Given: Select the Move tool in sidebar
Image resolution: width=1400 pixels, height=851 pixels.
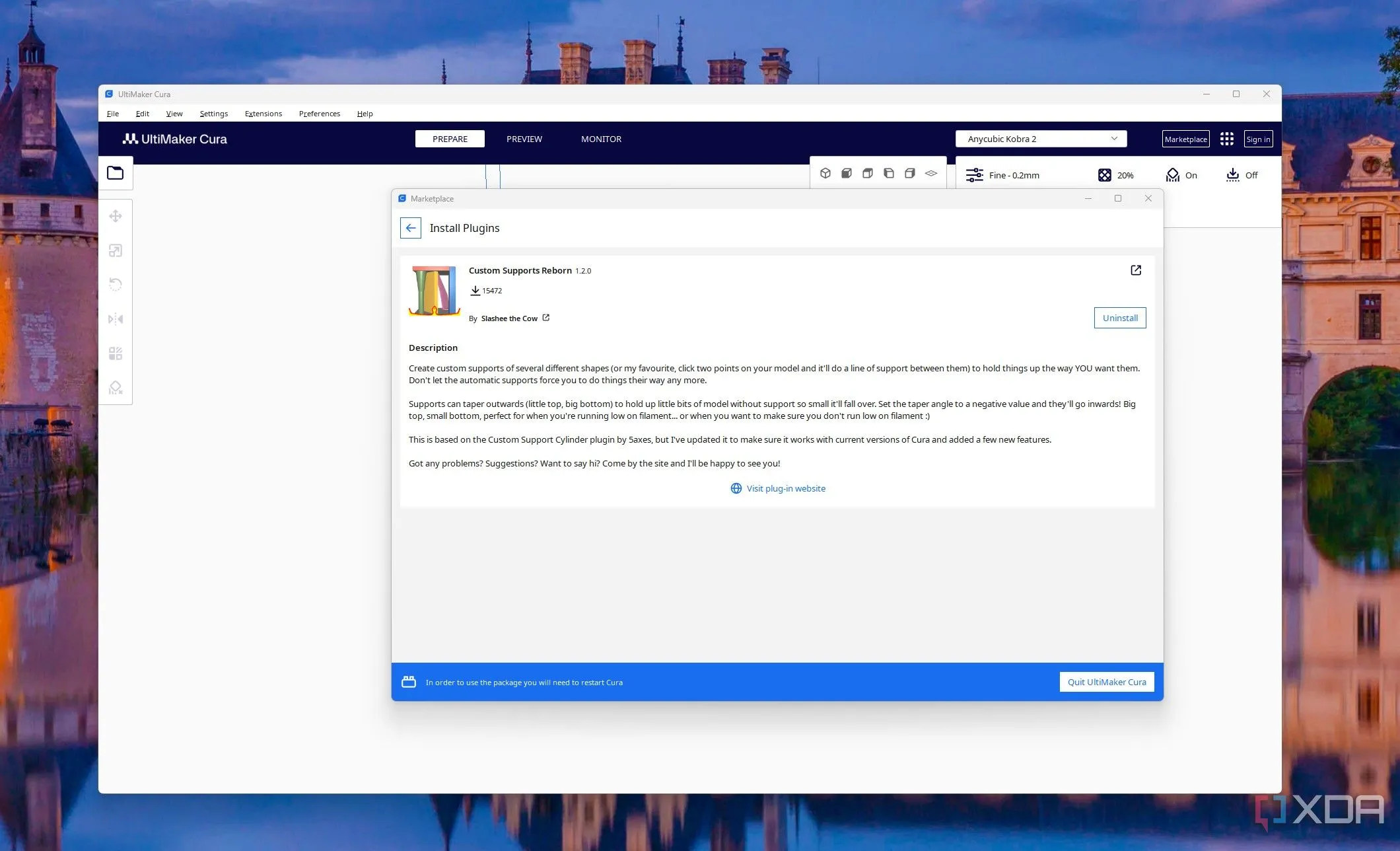Looking at the screenshot, I should coord(116,216).
